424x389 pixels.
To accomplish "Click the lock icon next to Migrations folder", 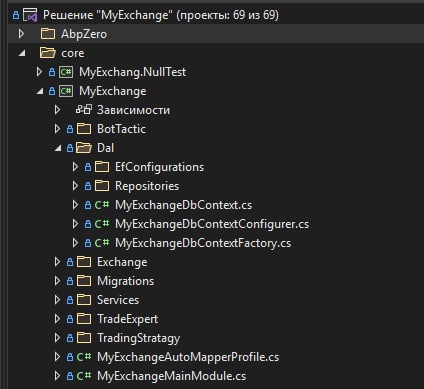I will (x=70, y=281).
